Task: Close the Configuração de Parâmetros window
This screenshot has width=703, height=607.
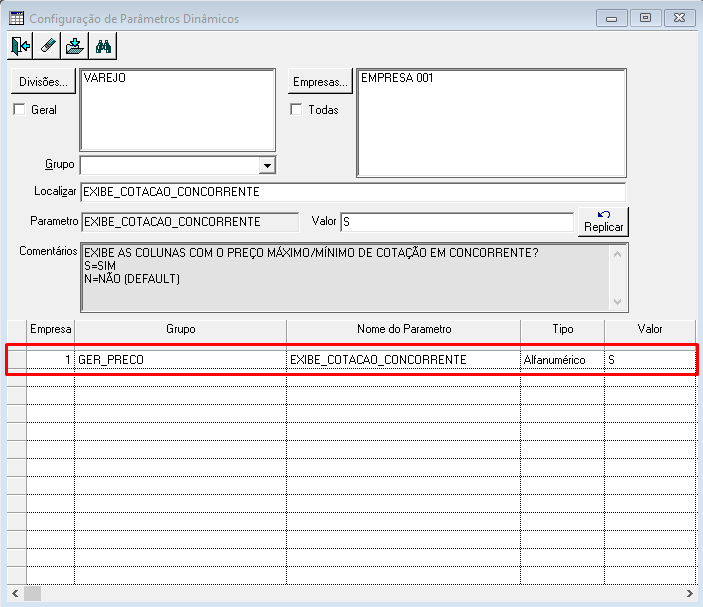Action: tap(679, 18)
